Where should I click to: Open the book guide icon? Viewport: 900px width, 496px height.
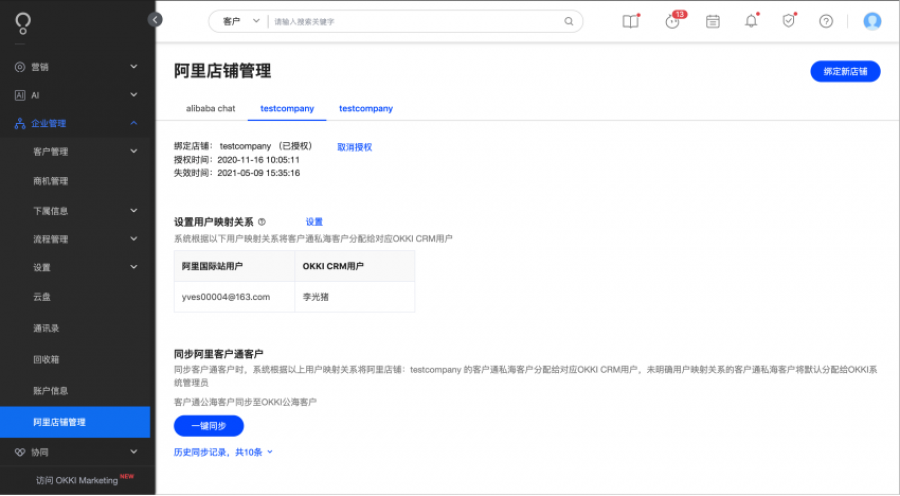630,21
